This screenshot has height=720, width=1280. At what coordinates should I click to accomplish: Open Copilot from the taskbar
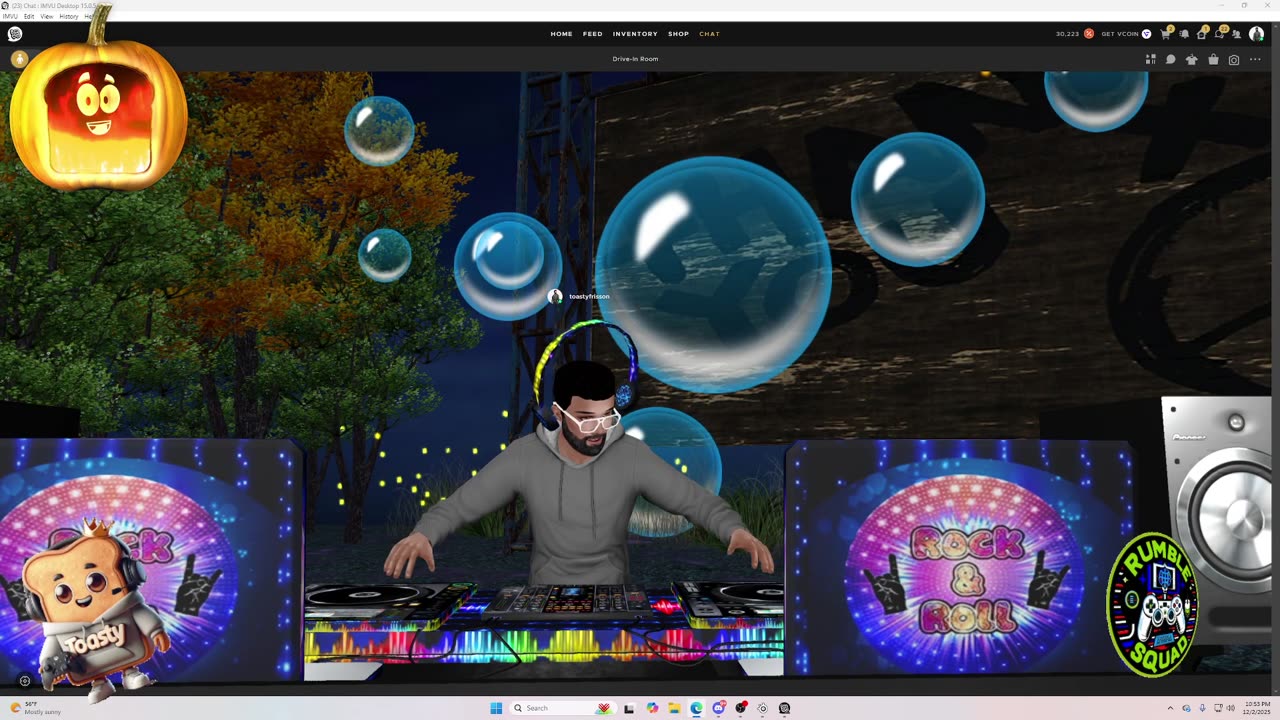(x=653, y=708)
